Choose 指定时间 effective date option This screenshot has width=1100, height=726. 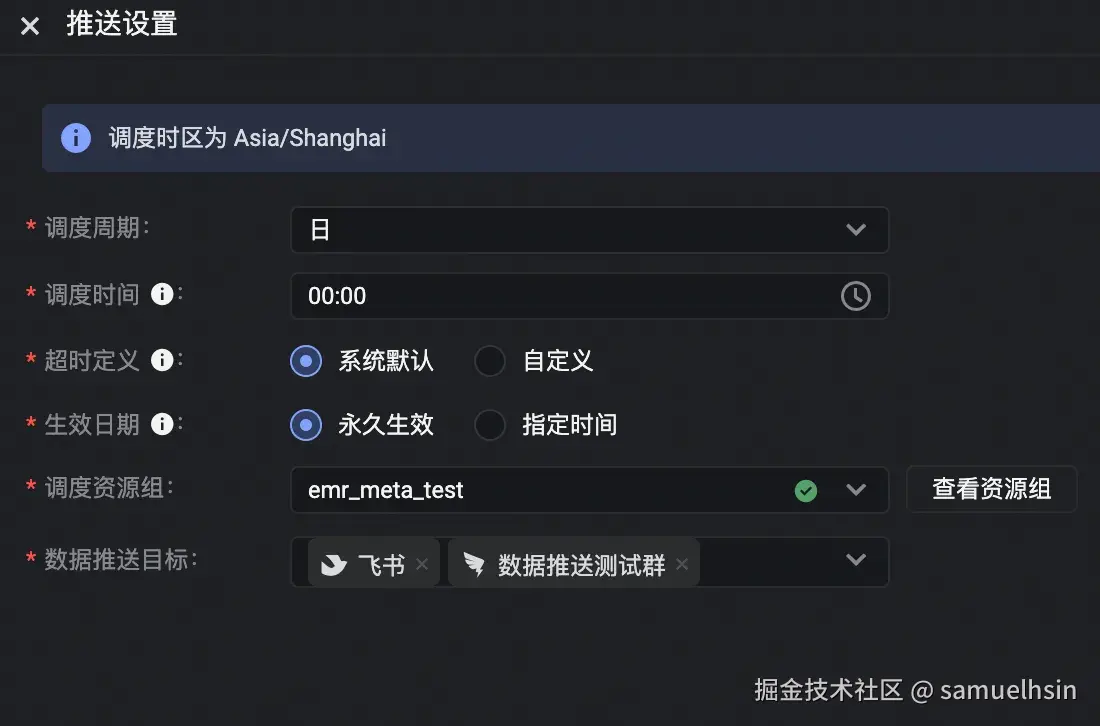tap(490, 425)
